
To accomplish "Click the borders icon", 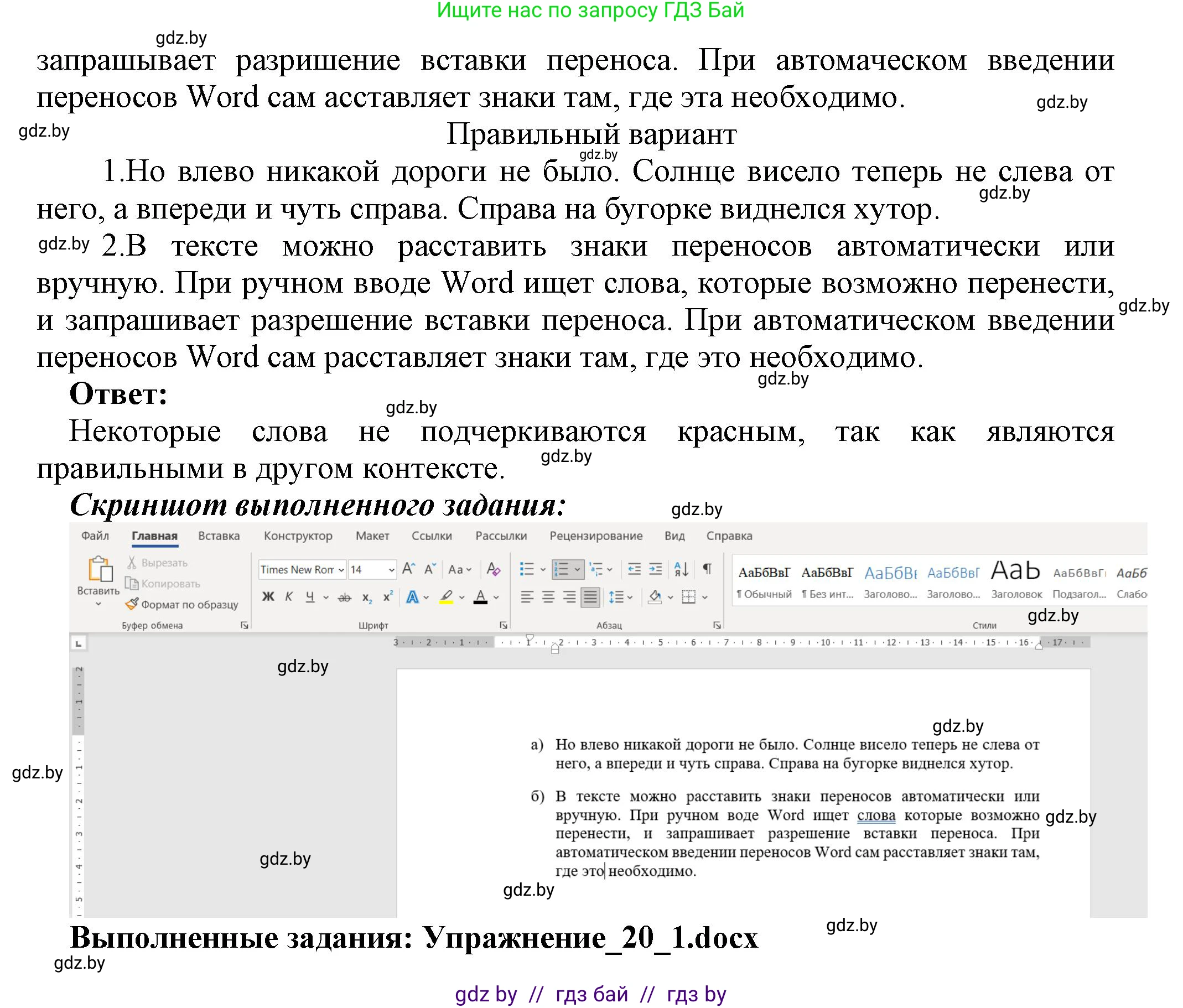I will [x=689, y=597].
